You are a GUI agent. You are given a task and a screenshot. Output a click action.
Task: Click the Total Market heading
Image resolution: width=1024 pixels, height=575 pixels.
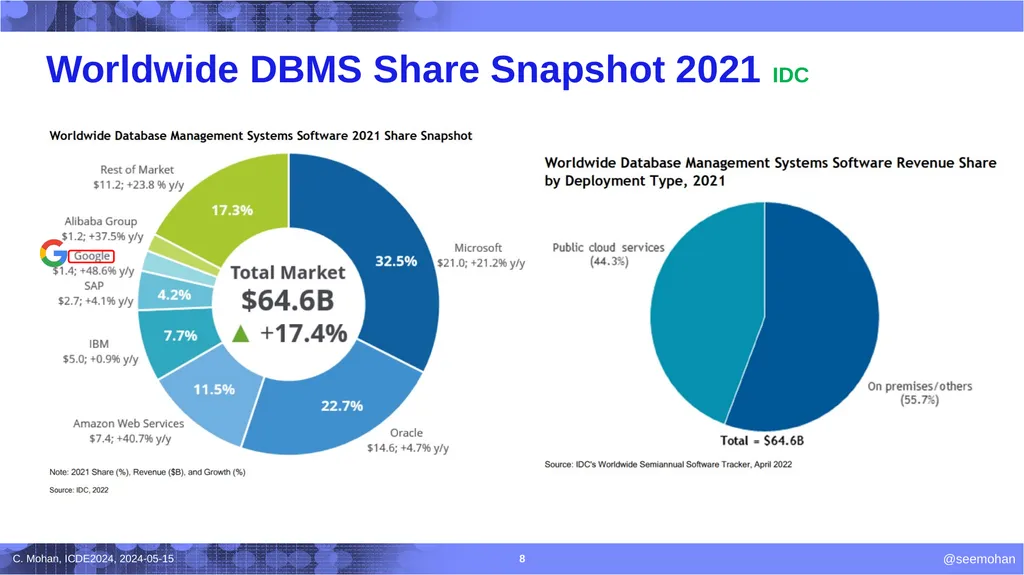(x=288, y=272)
